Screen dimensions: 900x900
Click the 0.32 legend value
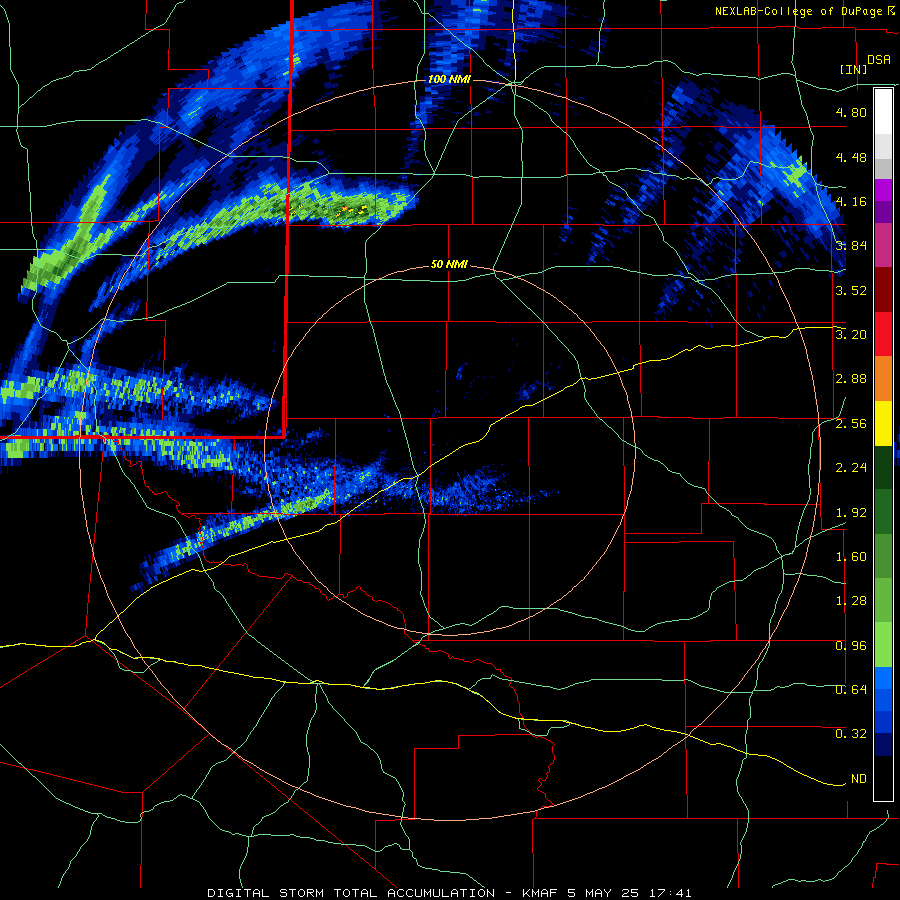(851, 734)
